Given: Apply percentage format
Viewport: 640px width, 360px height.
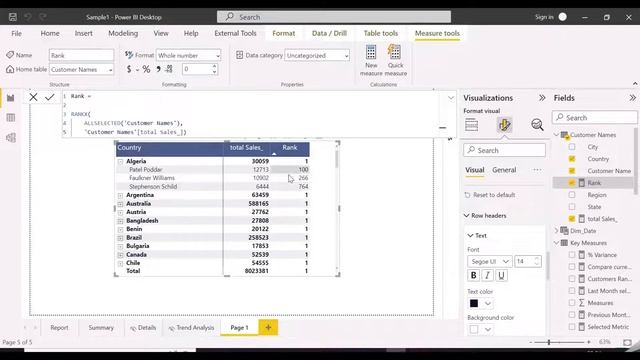Looking at the screenshot, I should tap(146, 69).
